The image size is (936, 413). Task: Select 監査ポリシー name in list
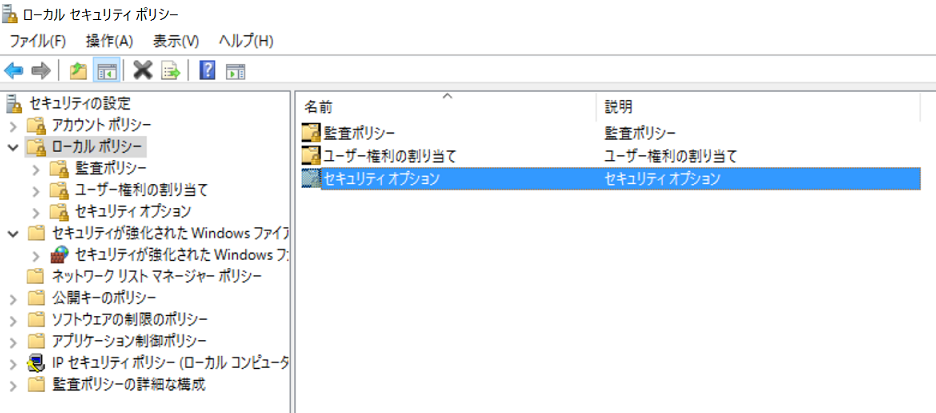click(359, 132)
